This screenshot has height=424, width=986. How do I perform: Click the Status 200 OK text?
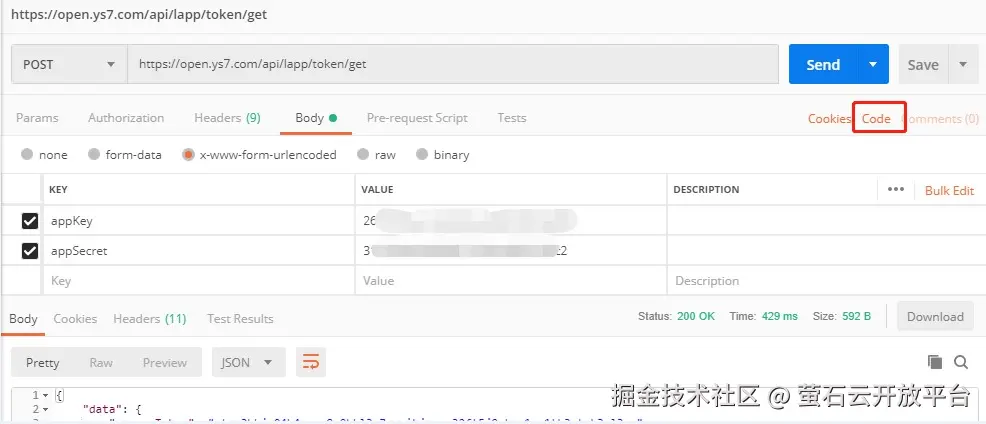pyautogui.click(x=676, y=316)
